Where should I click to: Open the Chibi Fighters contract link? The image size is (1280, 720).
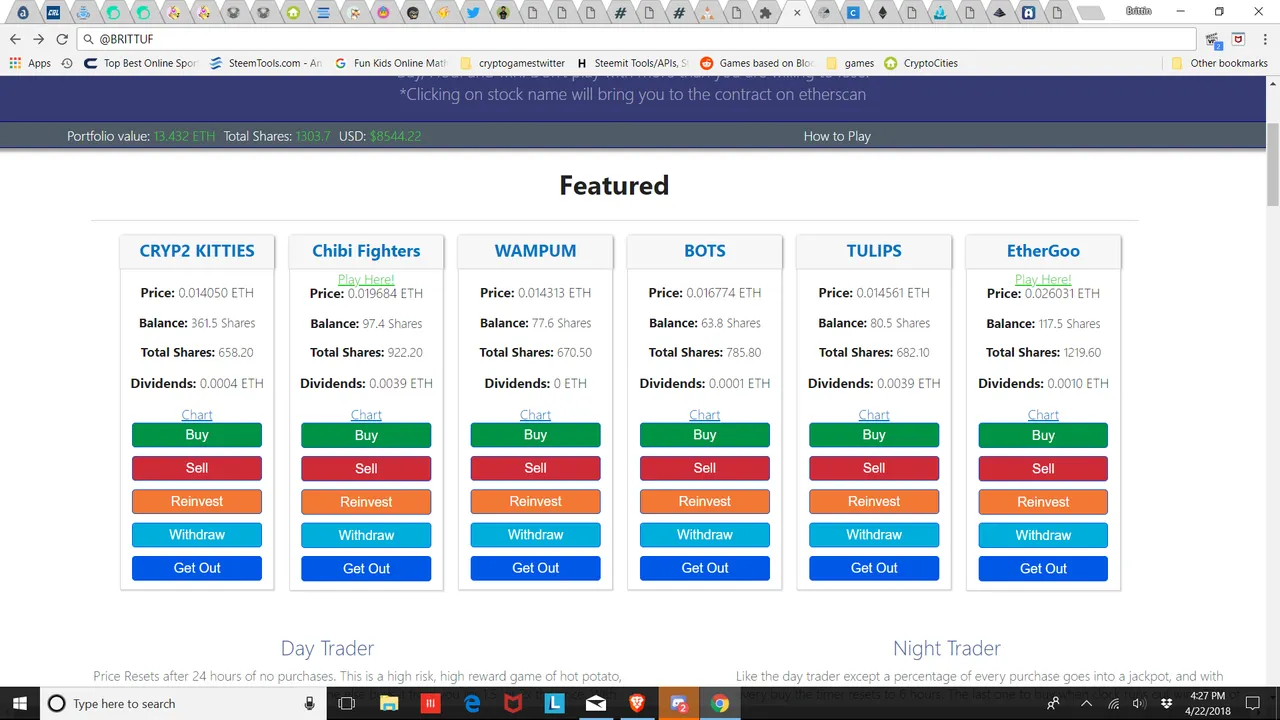(366, 251)
